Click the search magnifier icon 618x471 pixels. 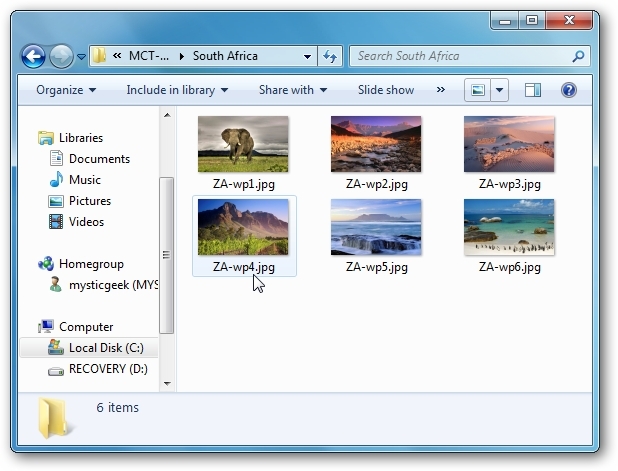tap(578, 56)
